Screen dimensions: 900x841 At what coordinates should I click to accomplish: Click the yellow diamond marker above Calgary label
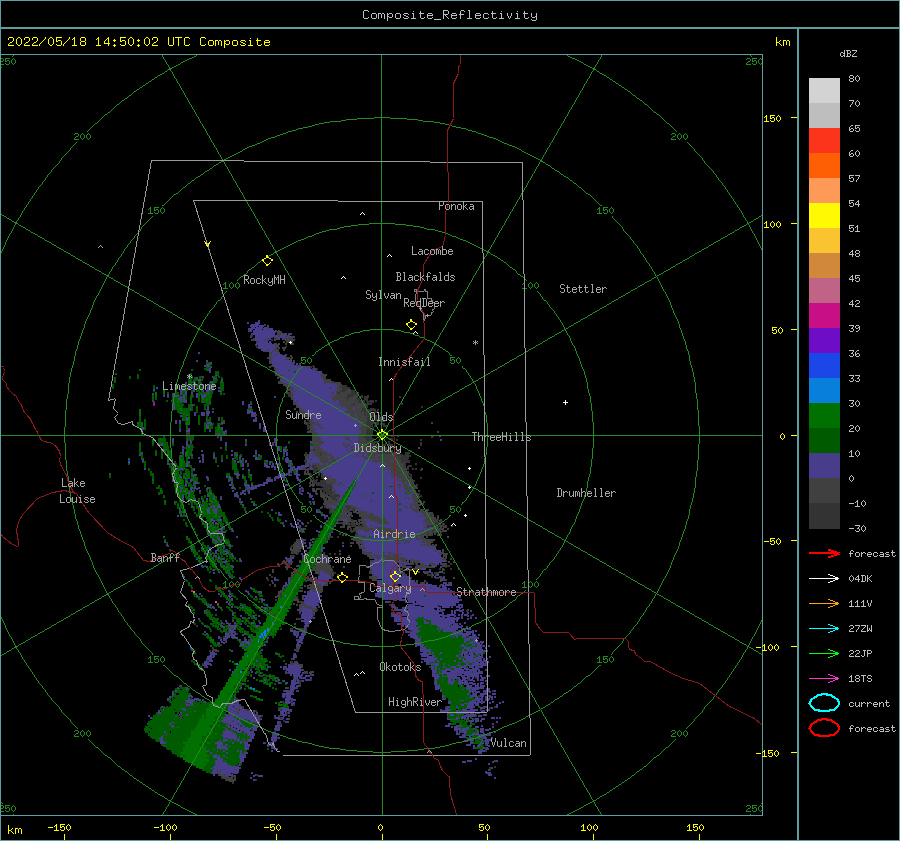click(395, 576)
